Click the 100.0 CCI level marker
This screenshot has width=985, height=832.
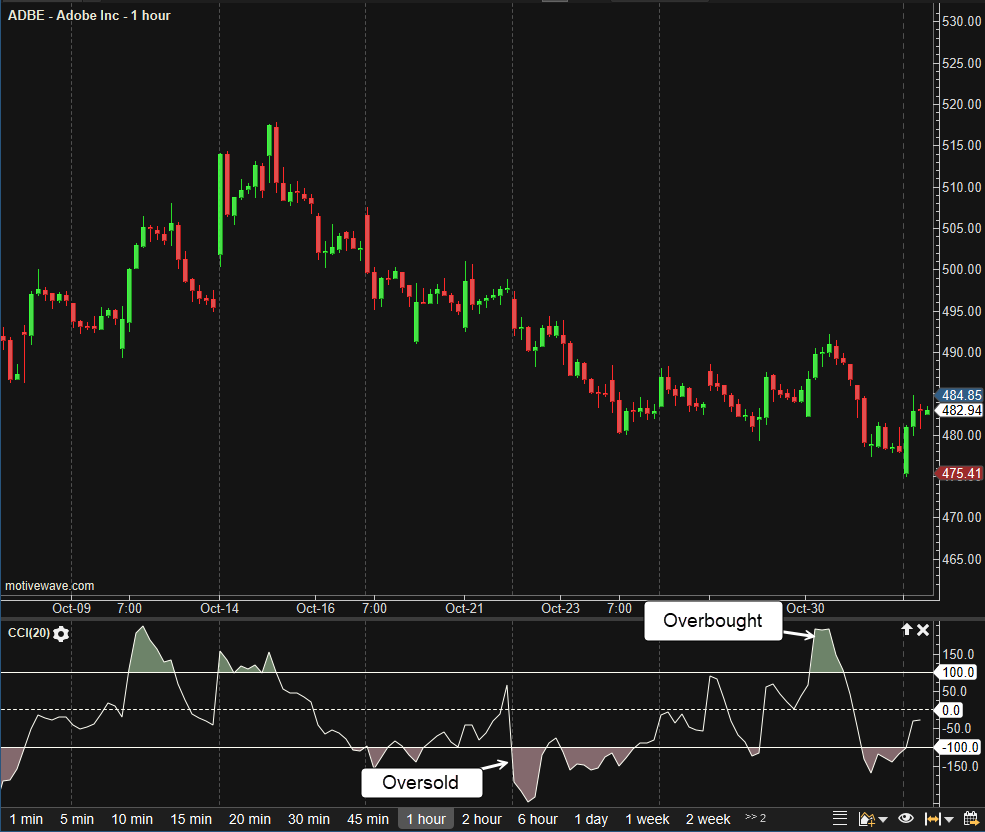957,672
